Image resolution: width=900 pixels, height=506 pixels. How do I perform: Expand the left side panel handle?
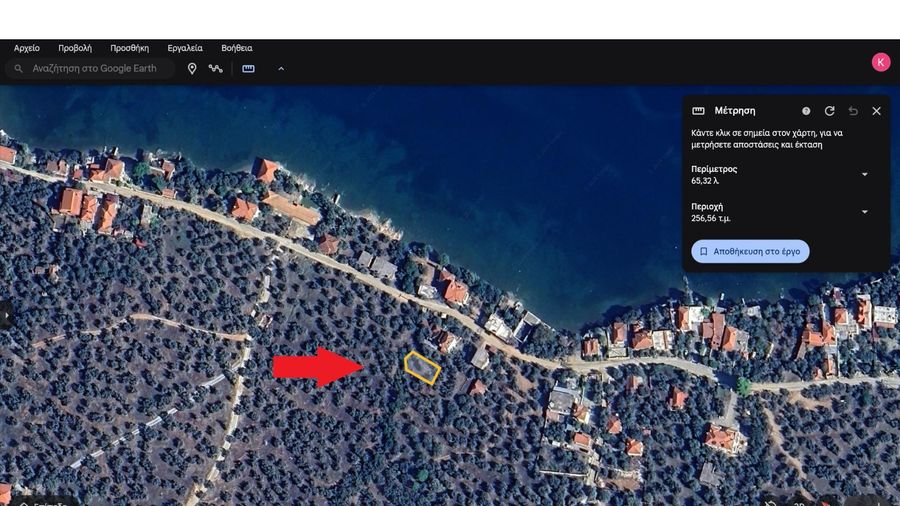5,315
